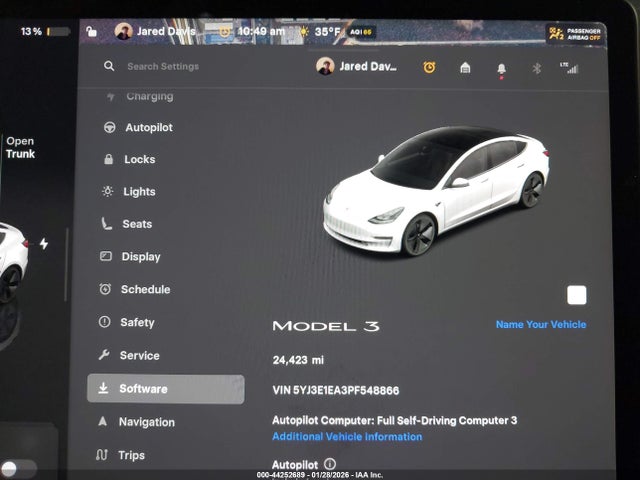Tap the lock icon in status bar
640x480 pixels.
tap(92, 32)
